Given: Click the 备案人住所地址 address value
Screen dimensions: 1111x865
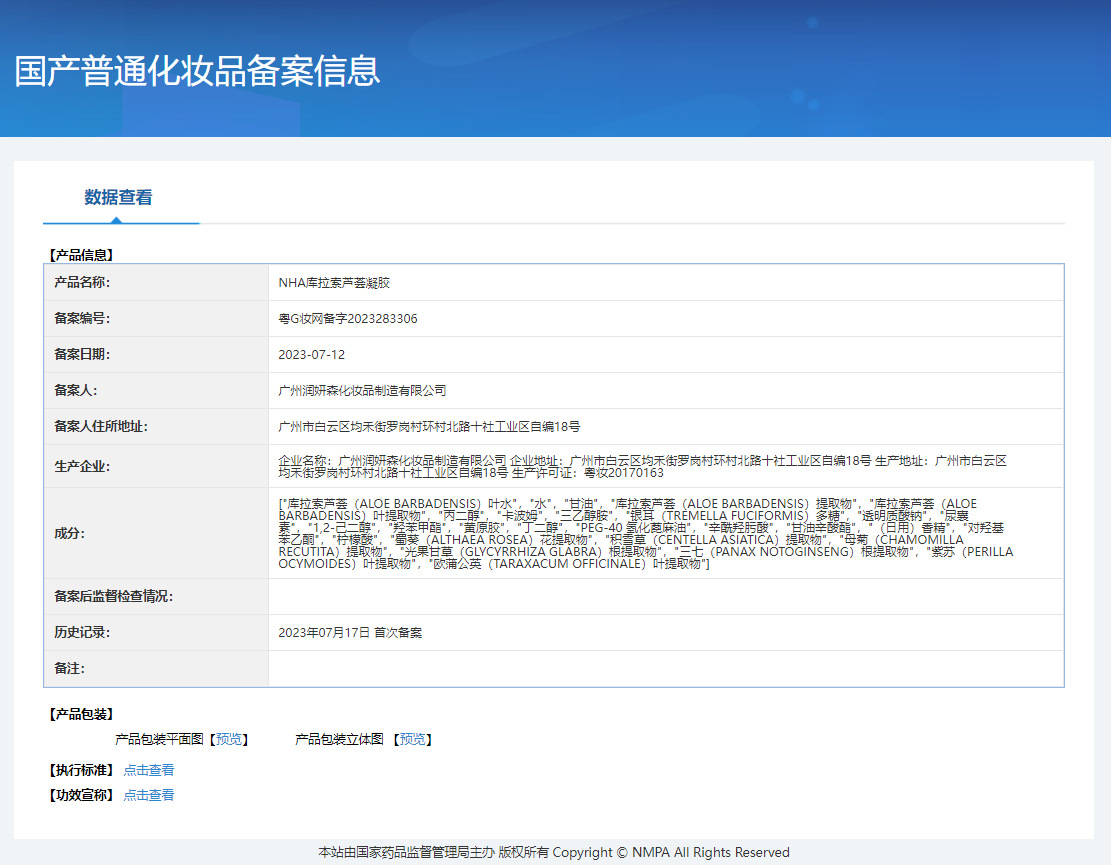Looking at the screenshot, I should pyautogui.click(x=429, y=427).
